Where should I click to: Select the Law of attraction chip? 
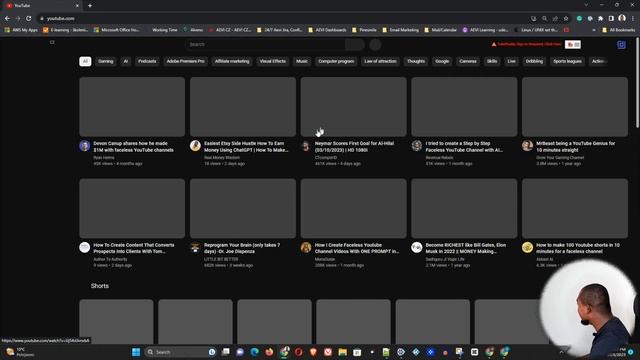[380, 61]
